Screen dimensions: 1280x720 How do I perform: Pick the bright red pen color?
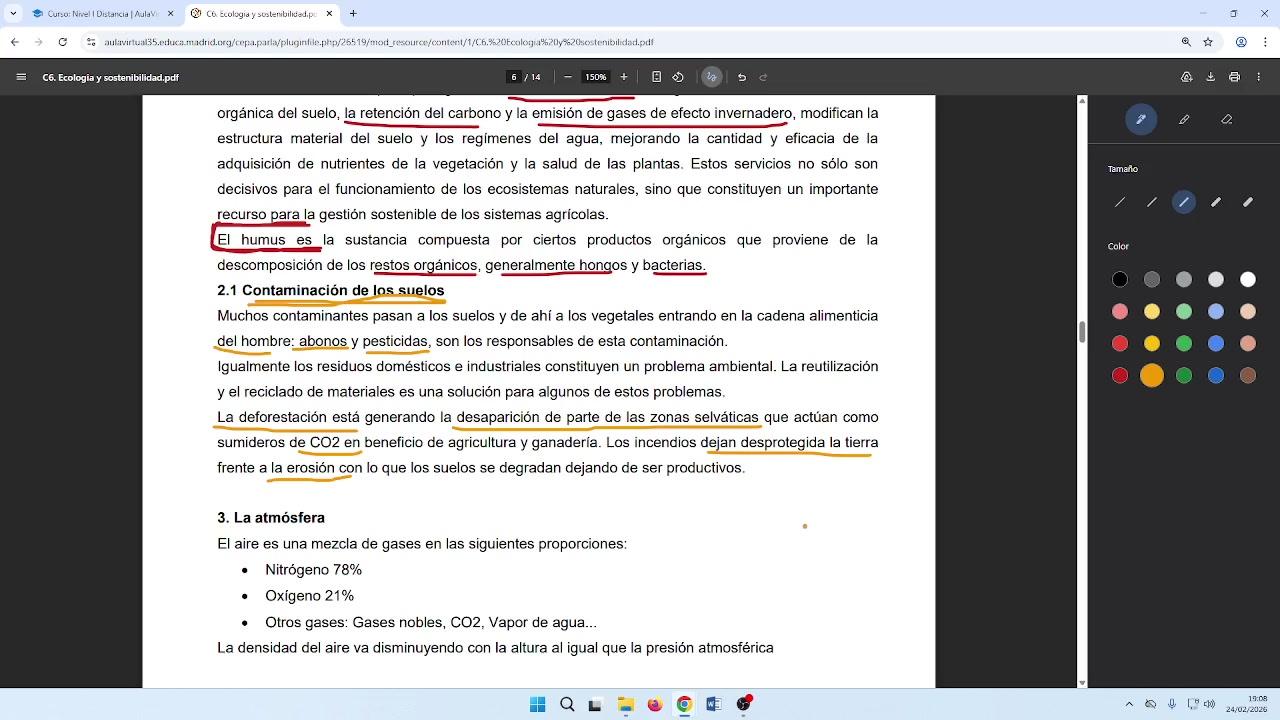(x=1120, y=344)
